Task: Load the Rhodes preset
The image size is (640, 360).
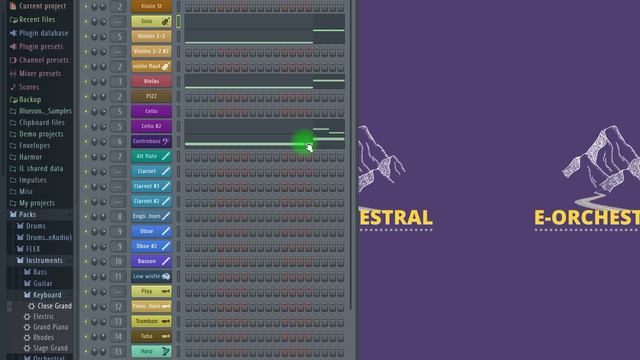Action: click(39, 338)
